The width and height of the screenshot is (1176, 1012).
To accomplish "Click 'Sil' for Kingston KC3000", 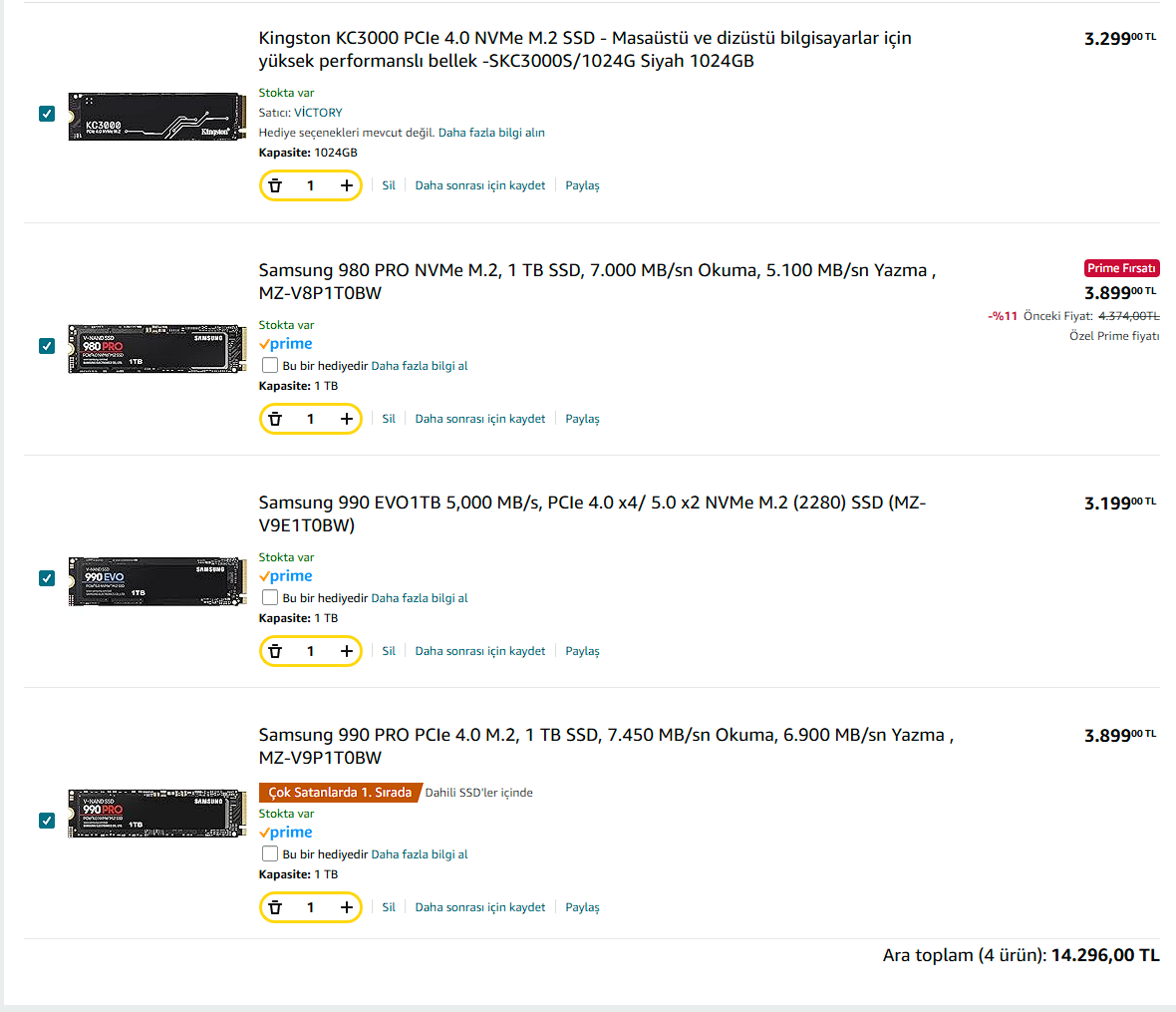I will tap(389, 185).
